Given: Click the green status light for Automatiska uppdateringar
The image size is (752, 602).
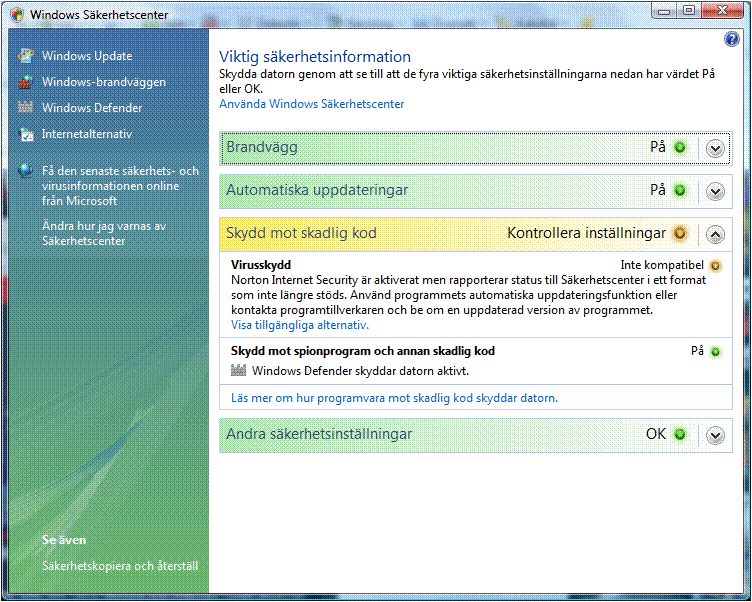Looking at the screenshot, I should click(680, 190).
